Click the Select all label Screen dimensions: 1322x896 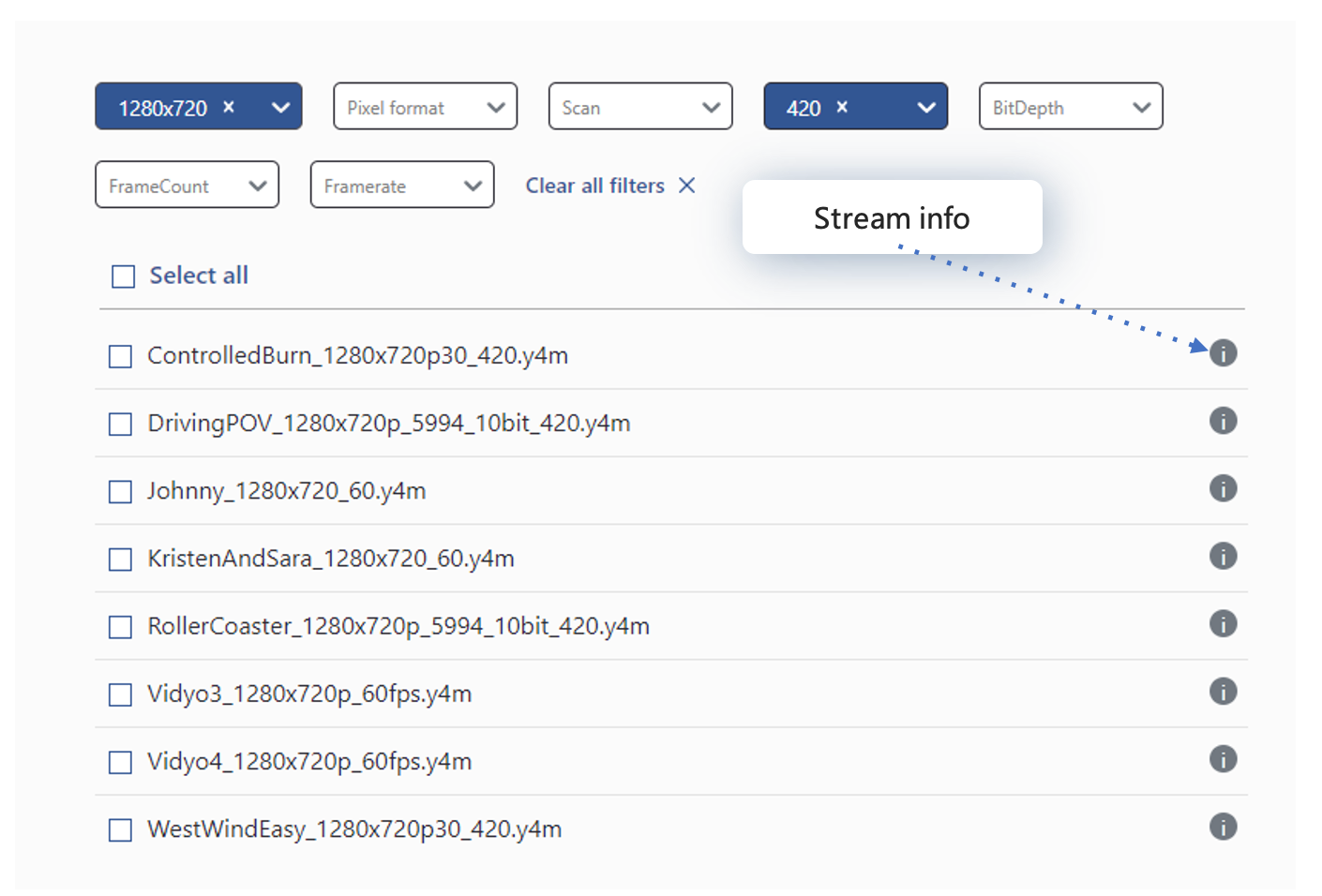coord(199,276)
